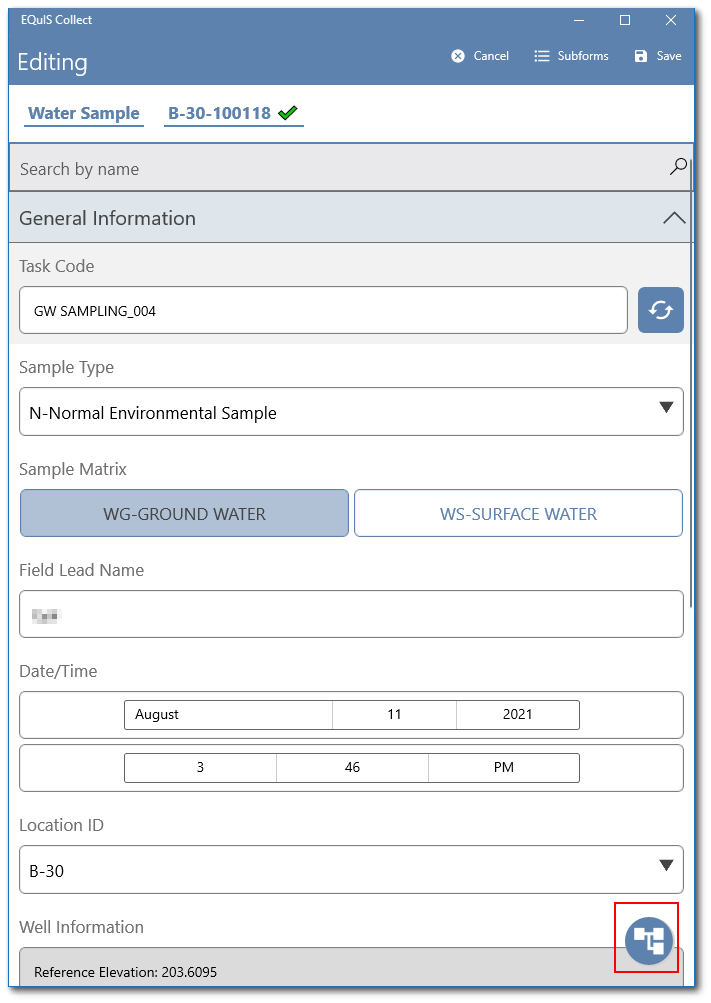The image size is (711, 1003).
Task: Switch to the Water Sample tab
Action: [x=84, y=113]
